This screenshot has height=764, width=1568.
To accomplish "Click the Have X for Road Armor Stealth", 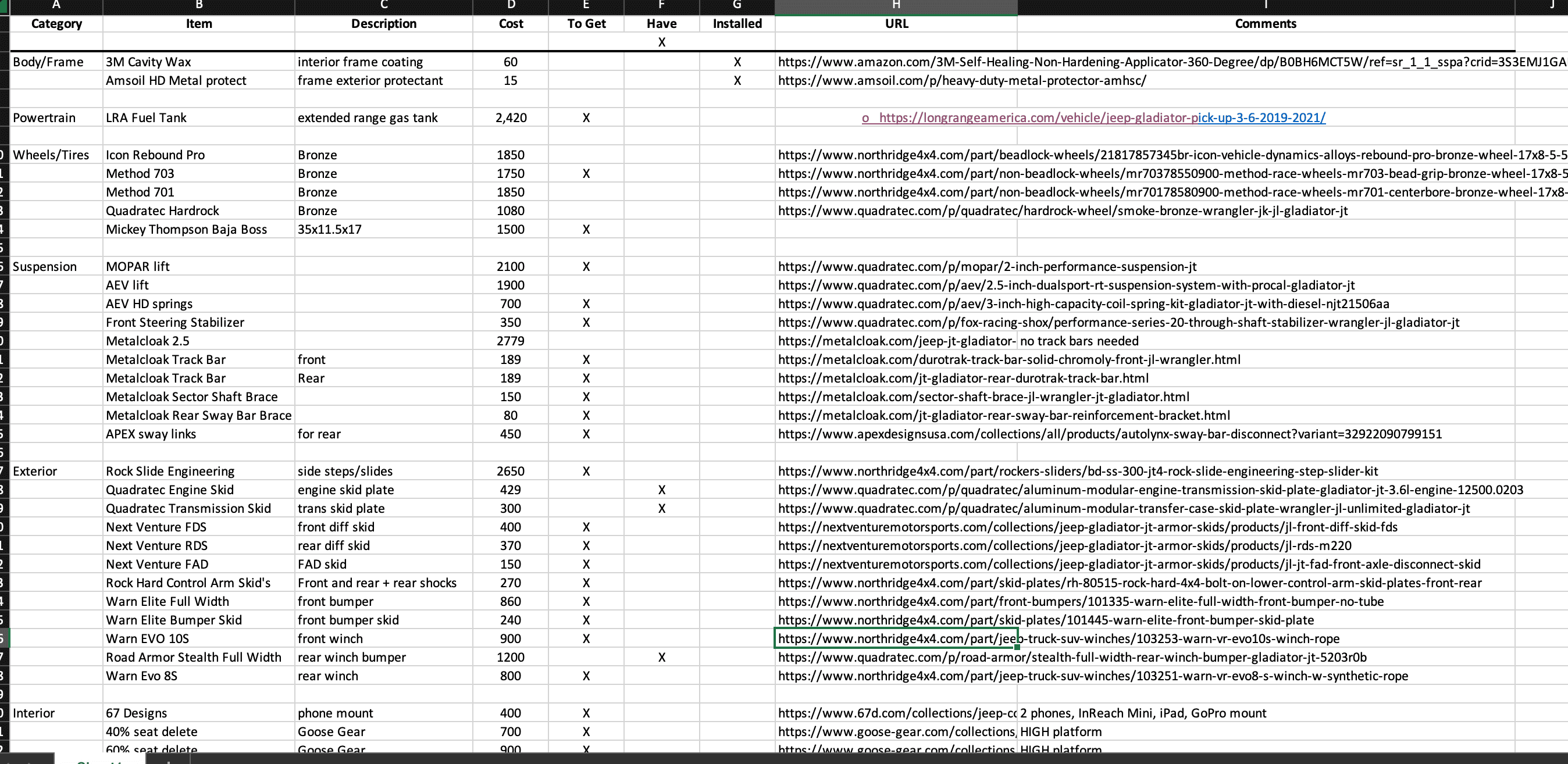I will pos(662,657).
